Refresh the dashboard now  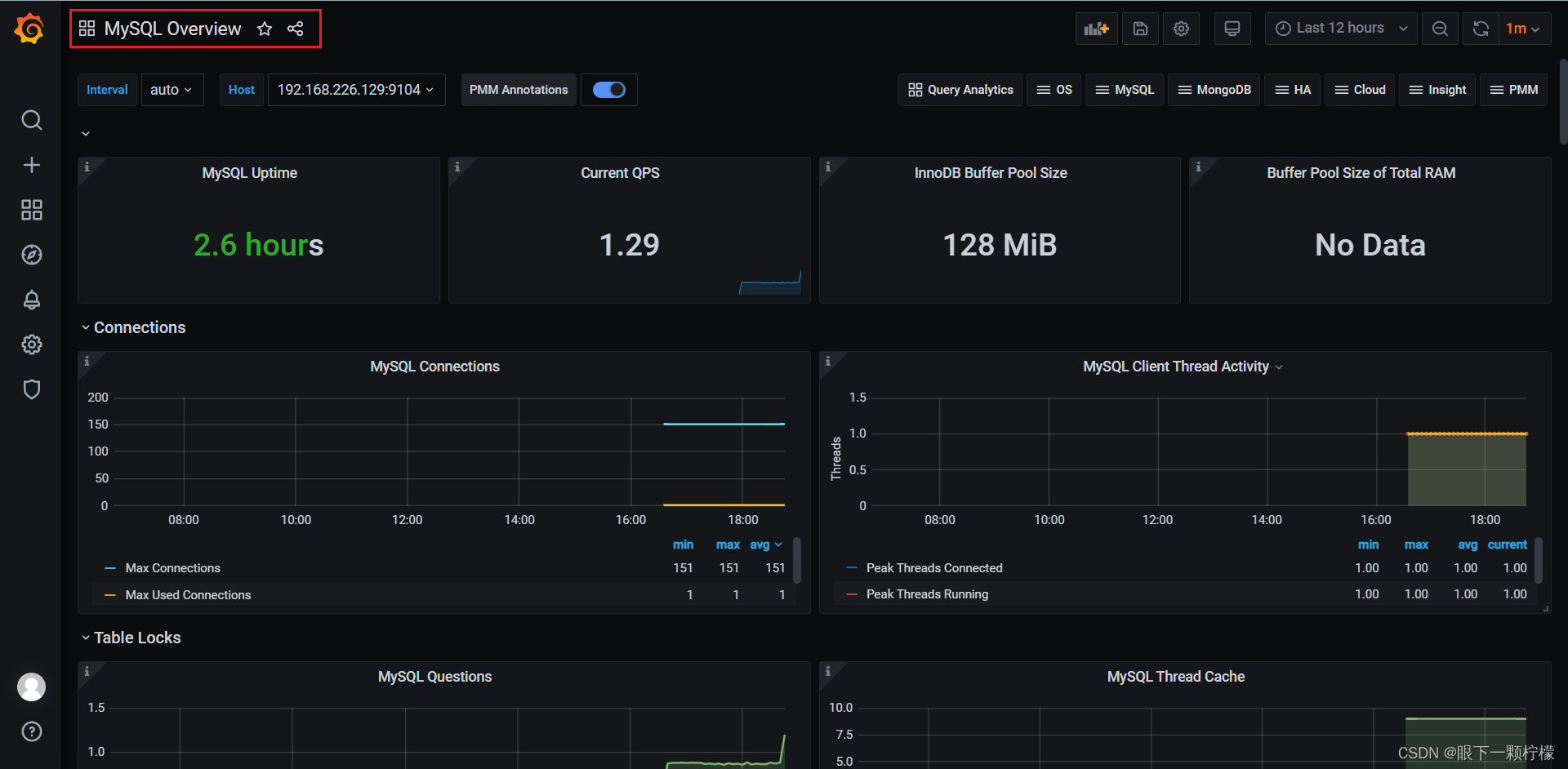[x=1481, y=29]
